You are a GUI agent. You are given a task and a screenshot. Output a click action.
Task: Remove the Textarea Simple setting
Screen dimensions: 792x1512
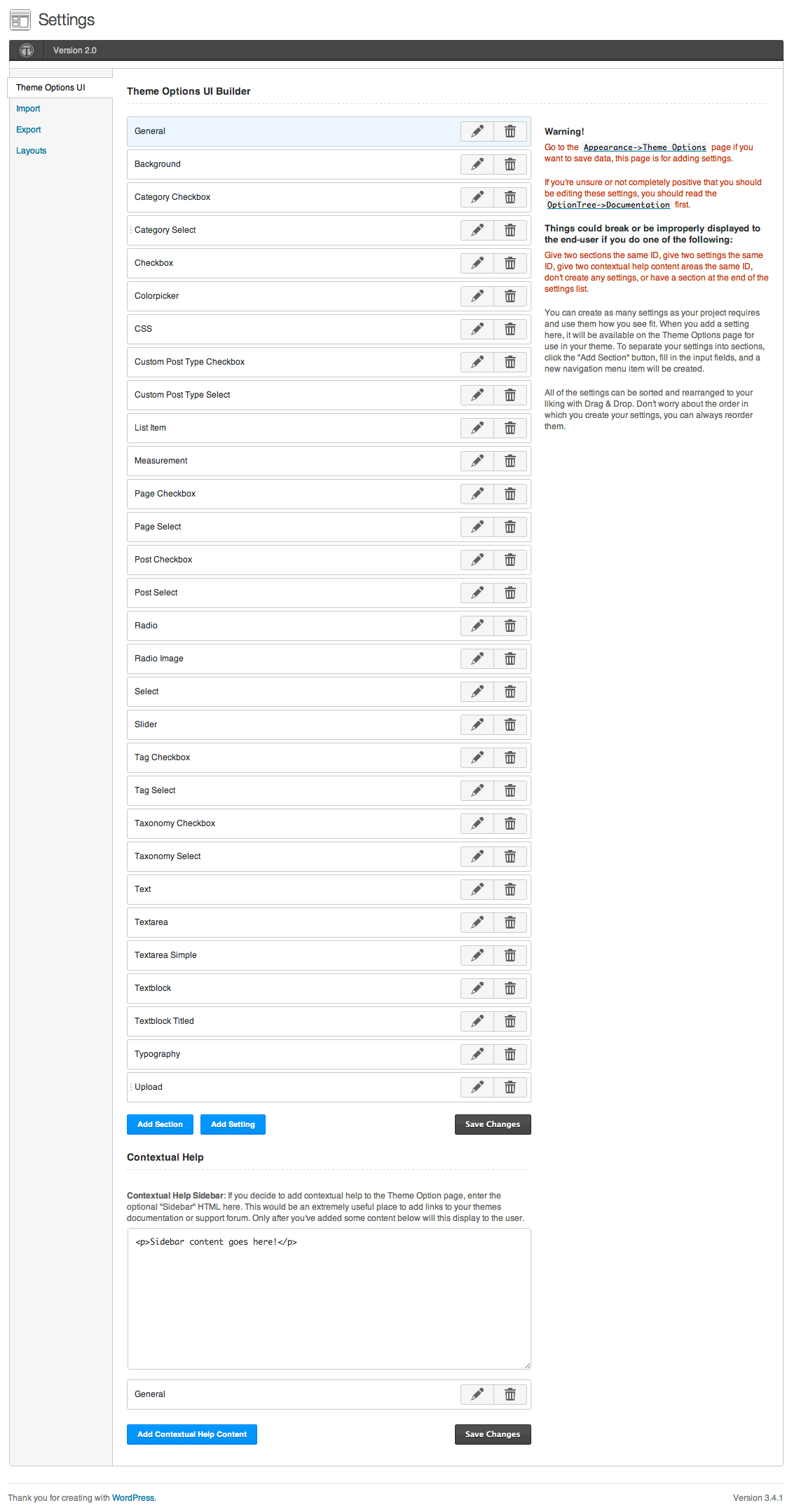pyautogui.click(x=510, y=955)
